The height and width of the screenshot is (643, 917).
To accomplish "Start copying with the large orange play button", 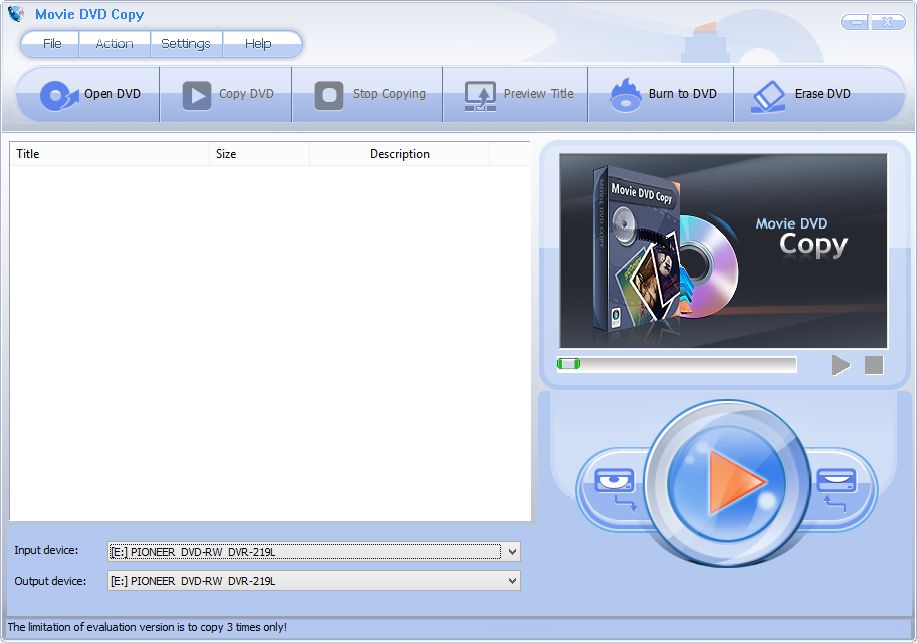I will click(x=726, y=482).
